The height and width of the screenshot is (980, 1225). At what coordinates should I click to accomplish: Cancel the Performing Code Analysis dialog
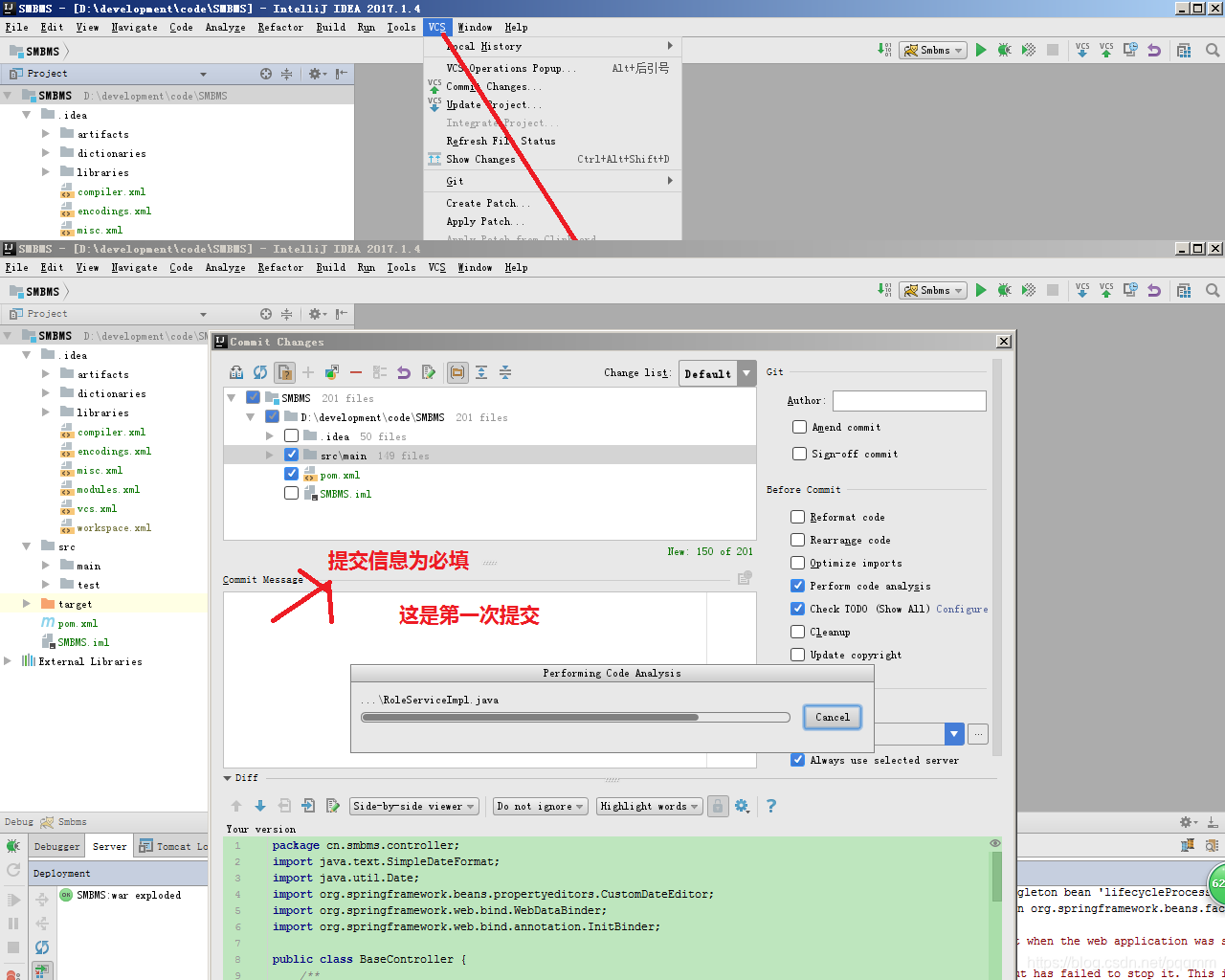point(833,717)
